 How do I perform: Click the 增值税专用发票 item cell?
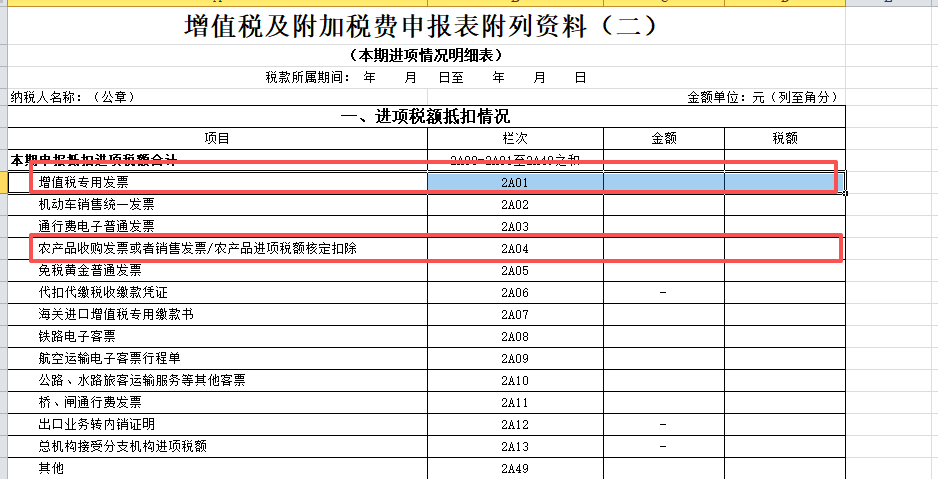[x=217, y=182]
